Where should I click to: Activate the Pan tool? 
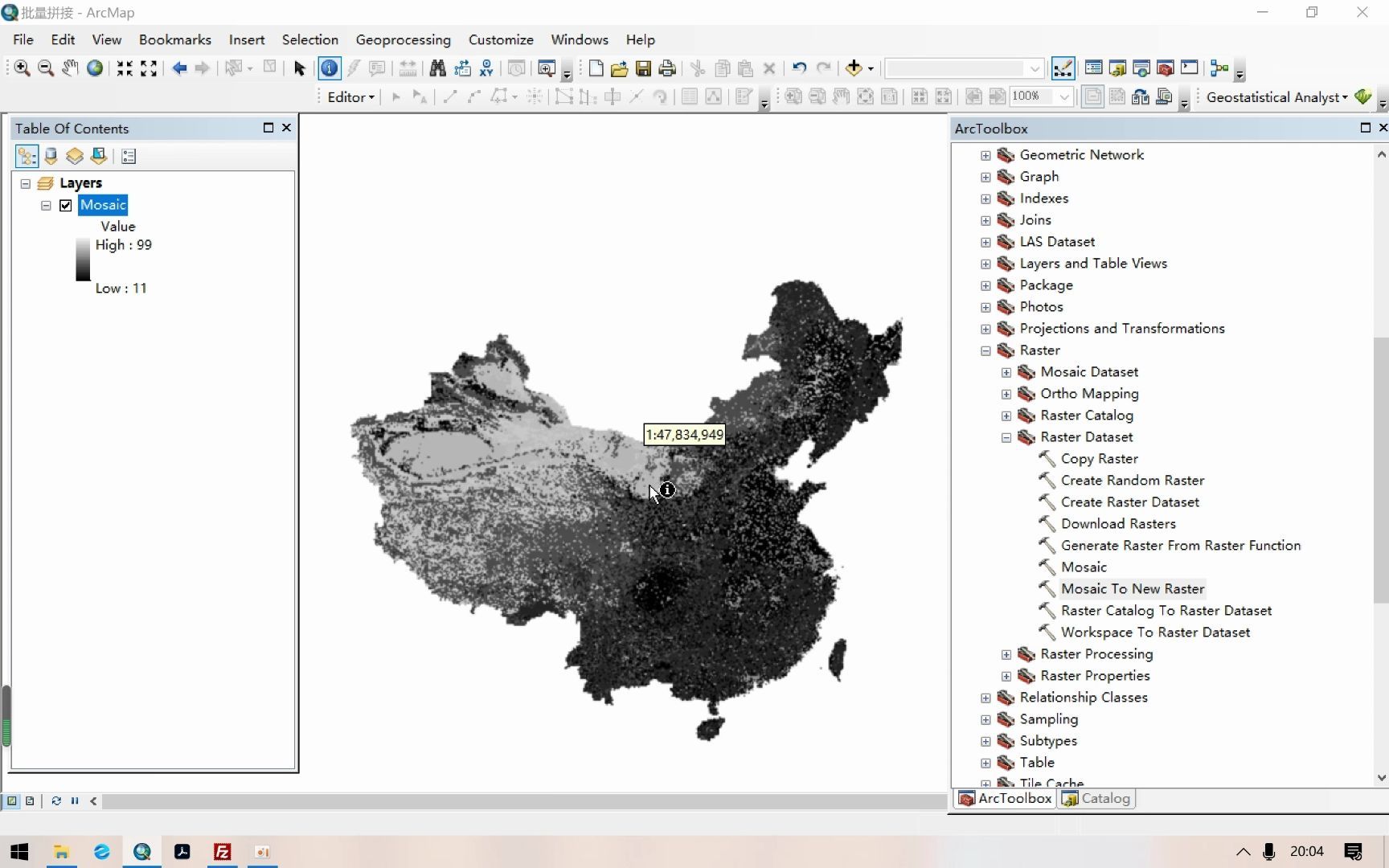[x=70, y=68]
